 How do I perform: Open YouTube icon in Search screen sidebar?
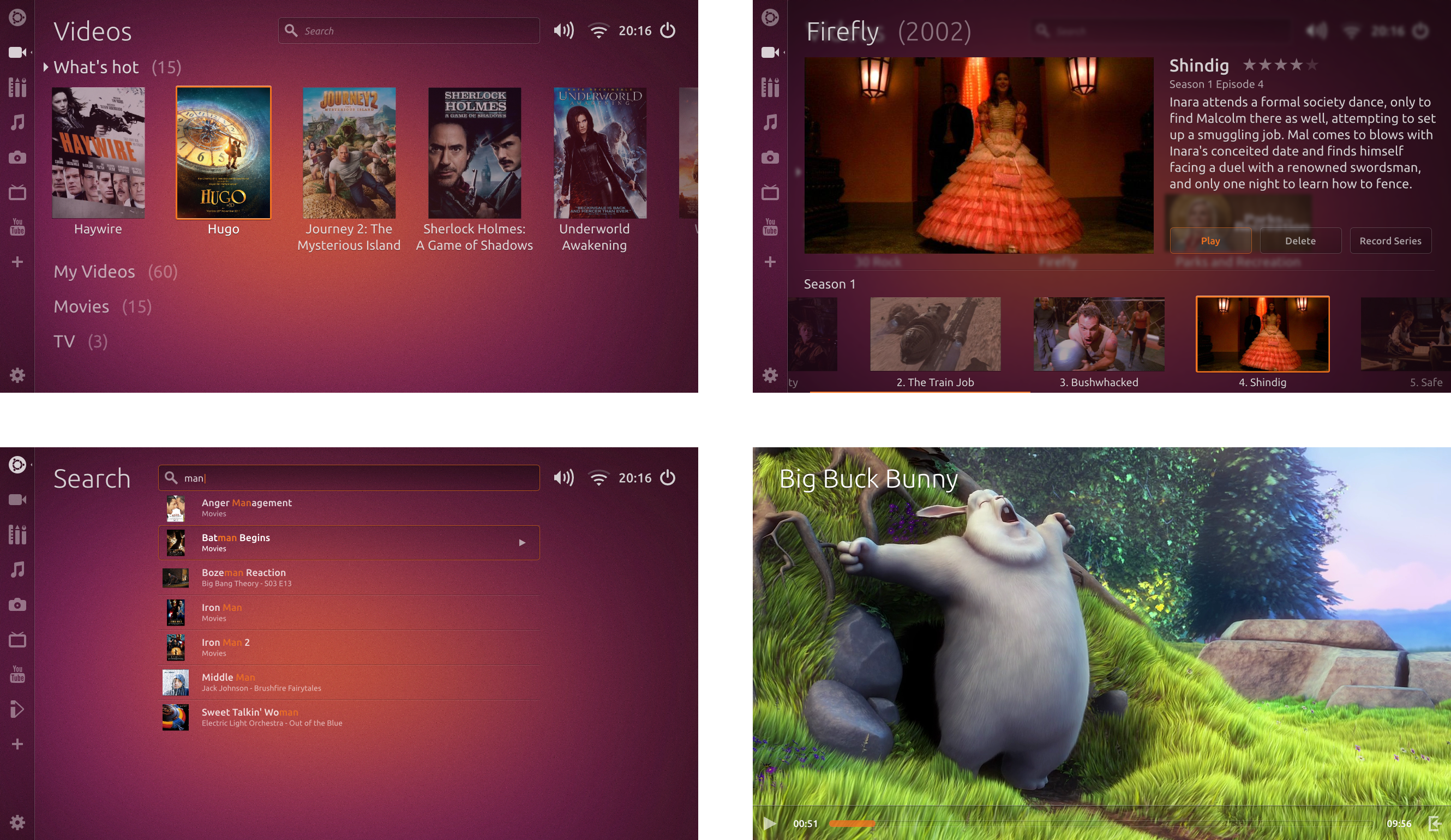(17, 674)
